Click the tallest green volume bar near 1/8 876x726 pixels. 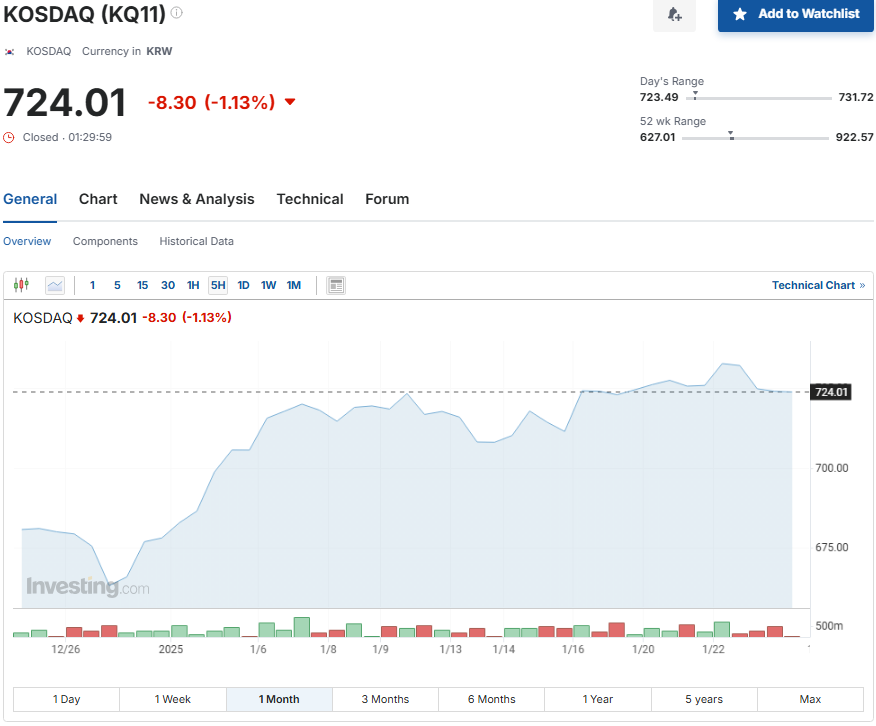302,627
